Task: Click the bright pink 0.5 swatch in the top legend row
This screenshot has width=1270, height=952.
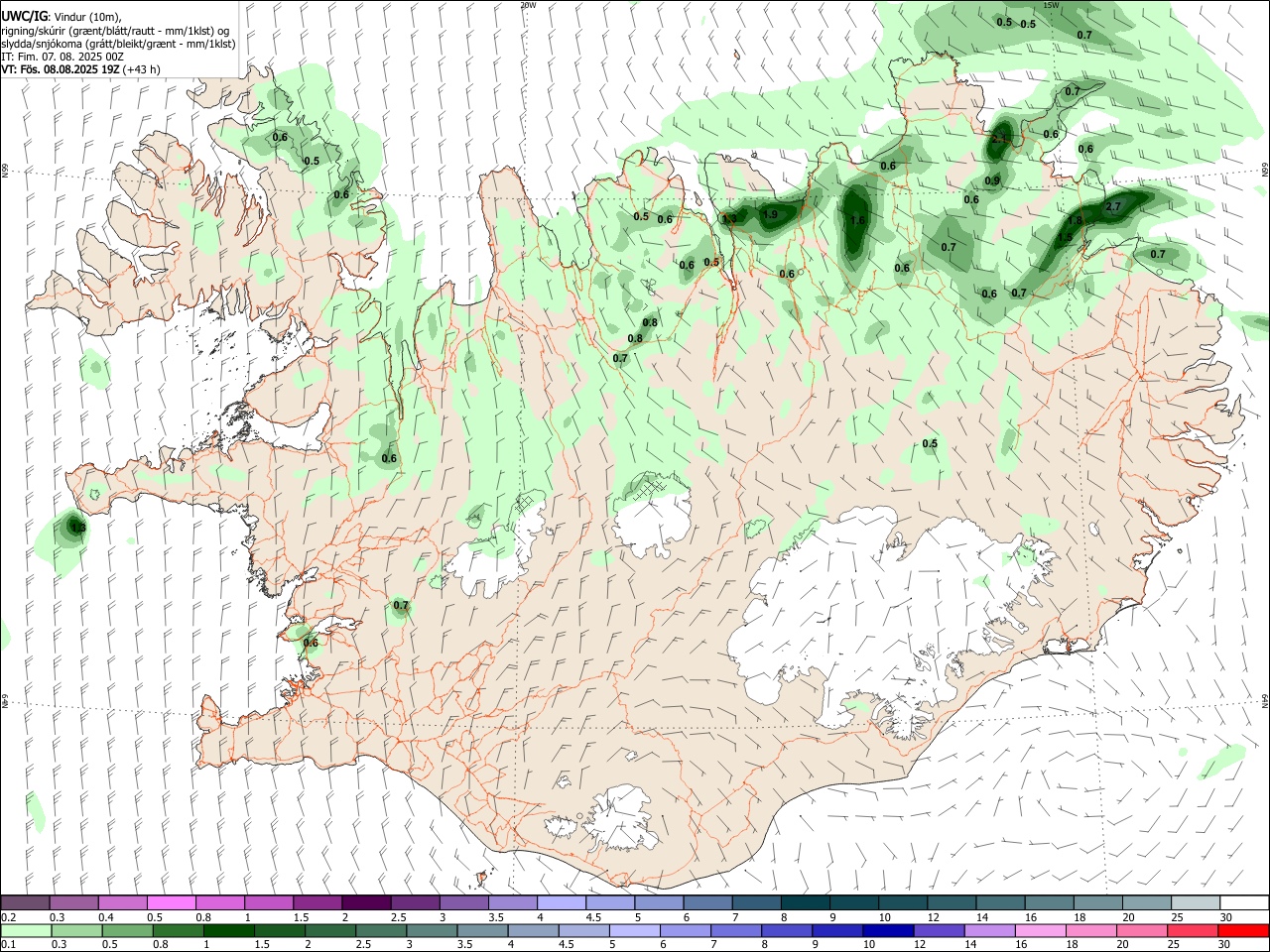Action: tap(171, 903)
